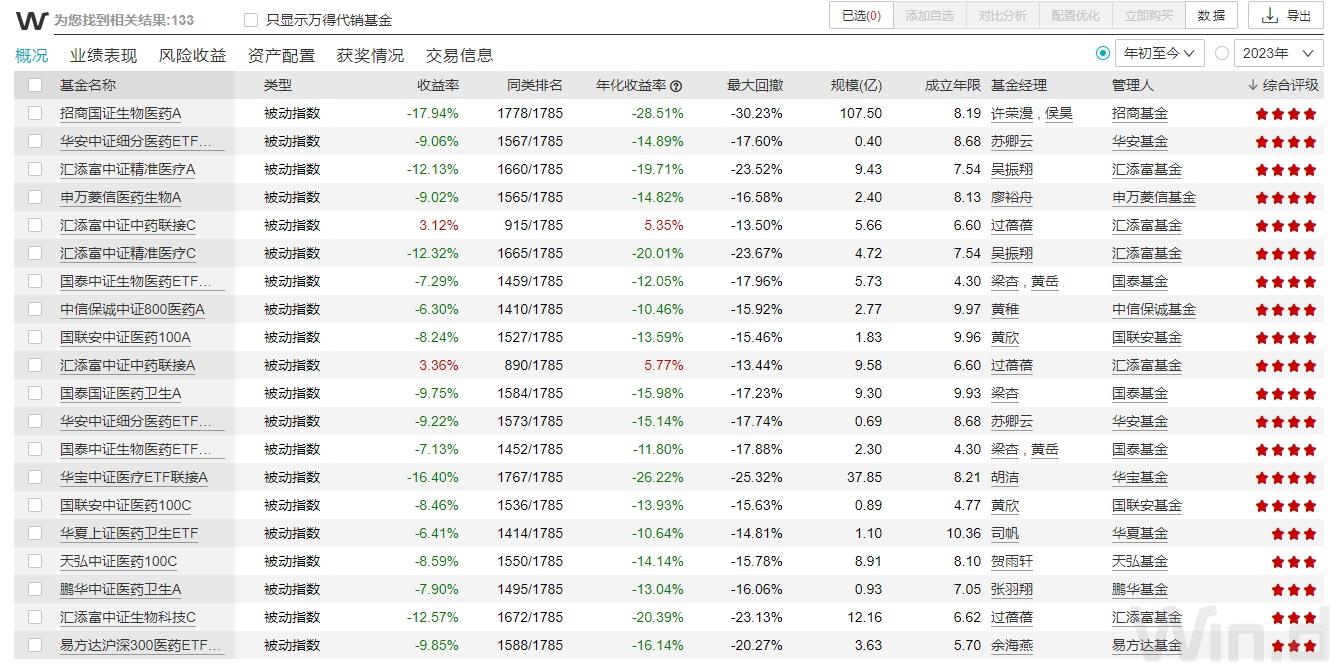1340x672 pixels.
Task: Click ranking cell 1778/1785
Action: [530, 114]
